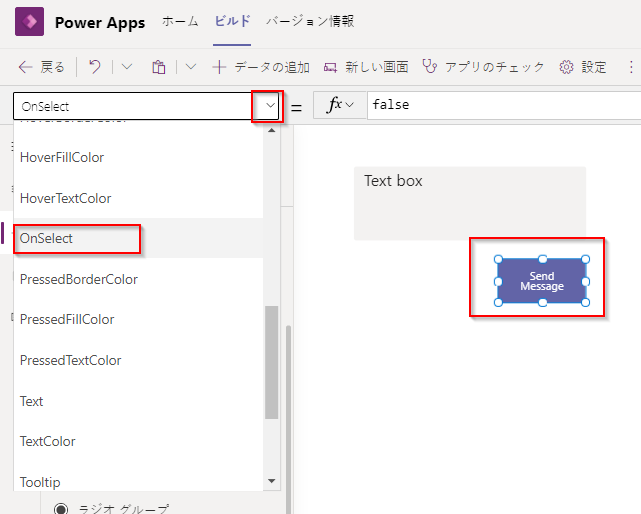This screenshot has height=514, width=641.
Task: Click データの追加 to add data
Action: [261, 67]
